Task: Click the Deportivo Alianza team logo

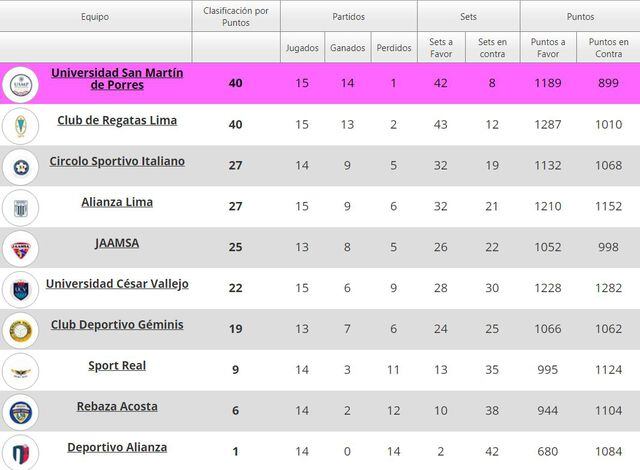Action: click(20, 451)
